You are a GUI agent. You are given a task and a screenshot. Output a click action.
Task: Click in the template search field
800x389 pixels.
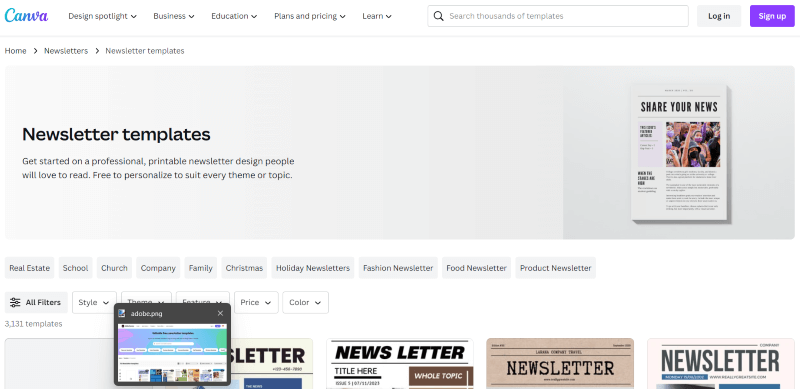tap(558, 16)
